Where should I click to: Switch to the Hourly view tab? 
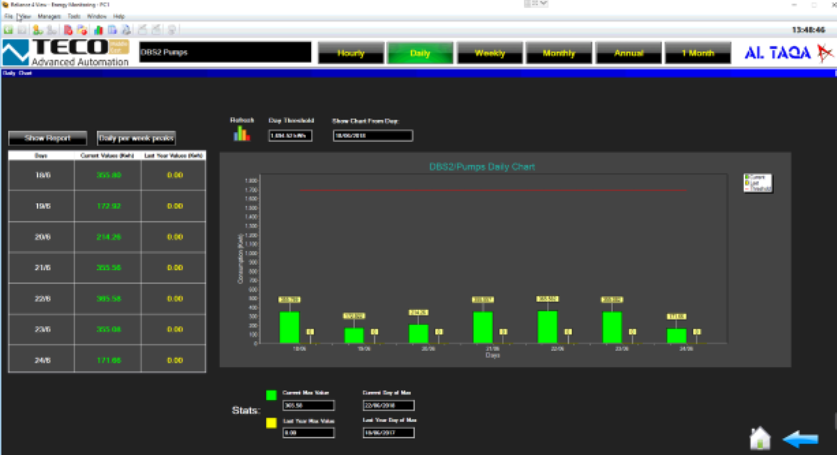pos(351,53)
